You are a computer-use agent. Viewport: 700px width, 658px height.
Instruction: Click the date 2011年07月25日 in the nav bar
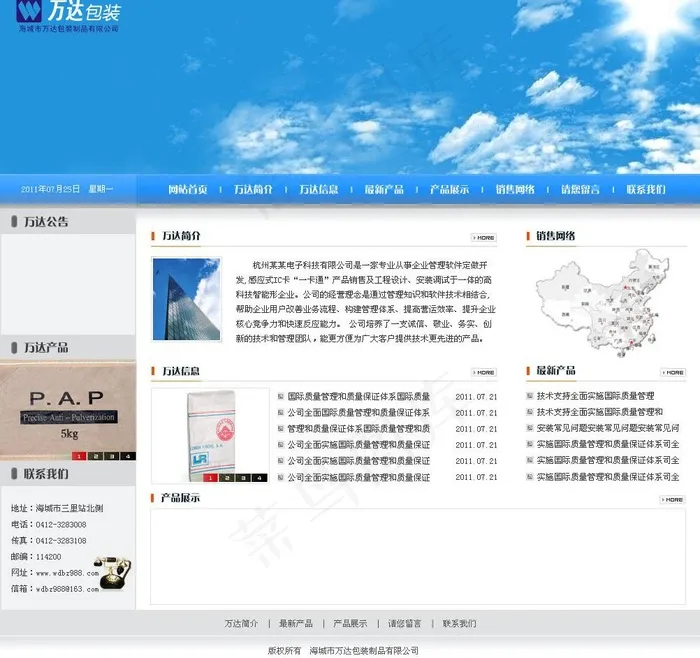(50, 189)
